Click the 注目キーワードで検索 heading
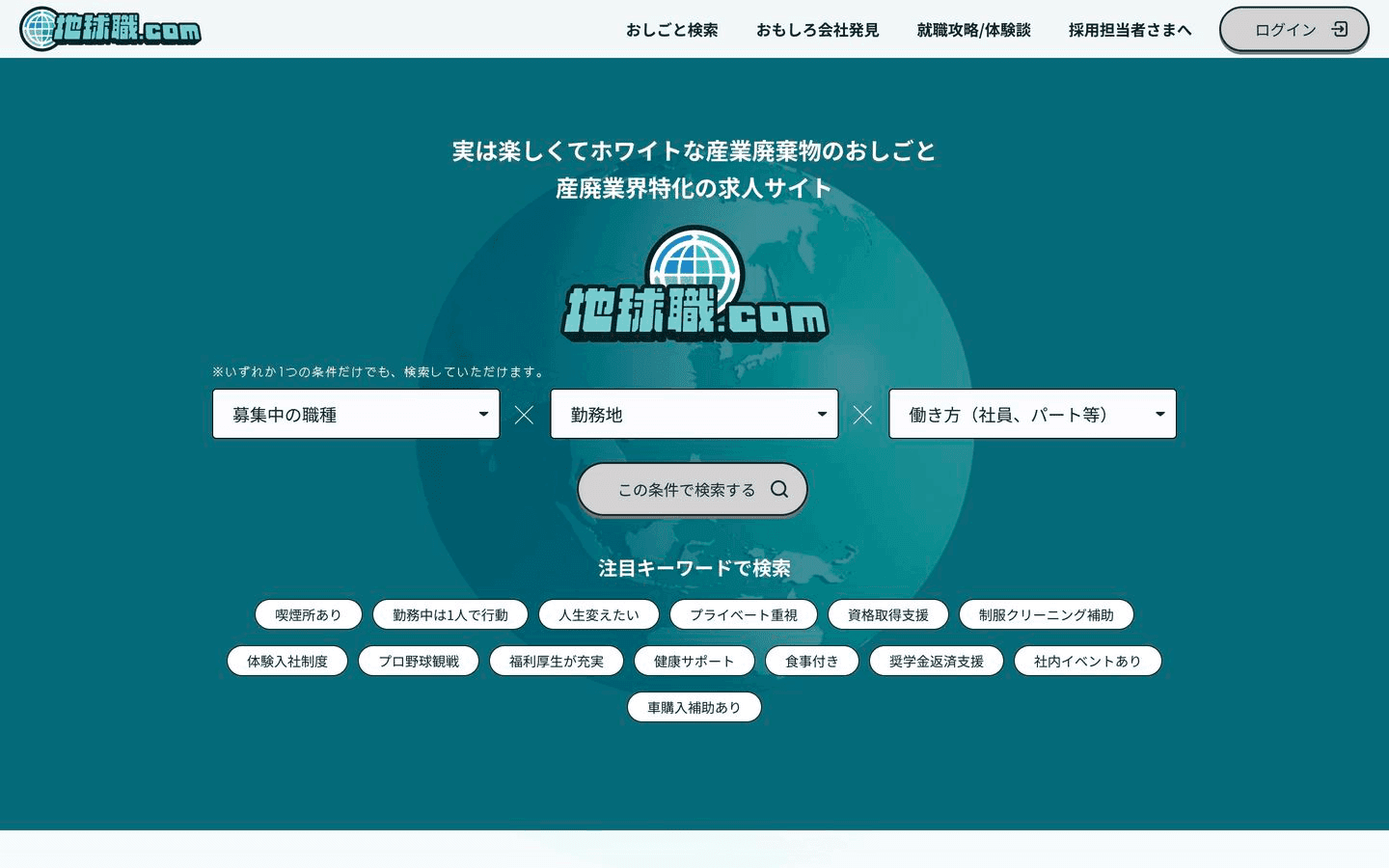 (694, 568)
